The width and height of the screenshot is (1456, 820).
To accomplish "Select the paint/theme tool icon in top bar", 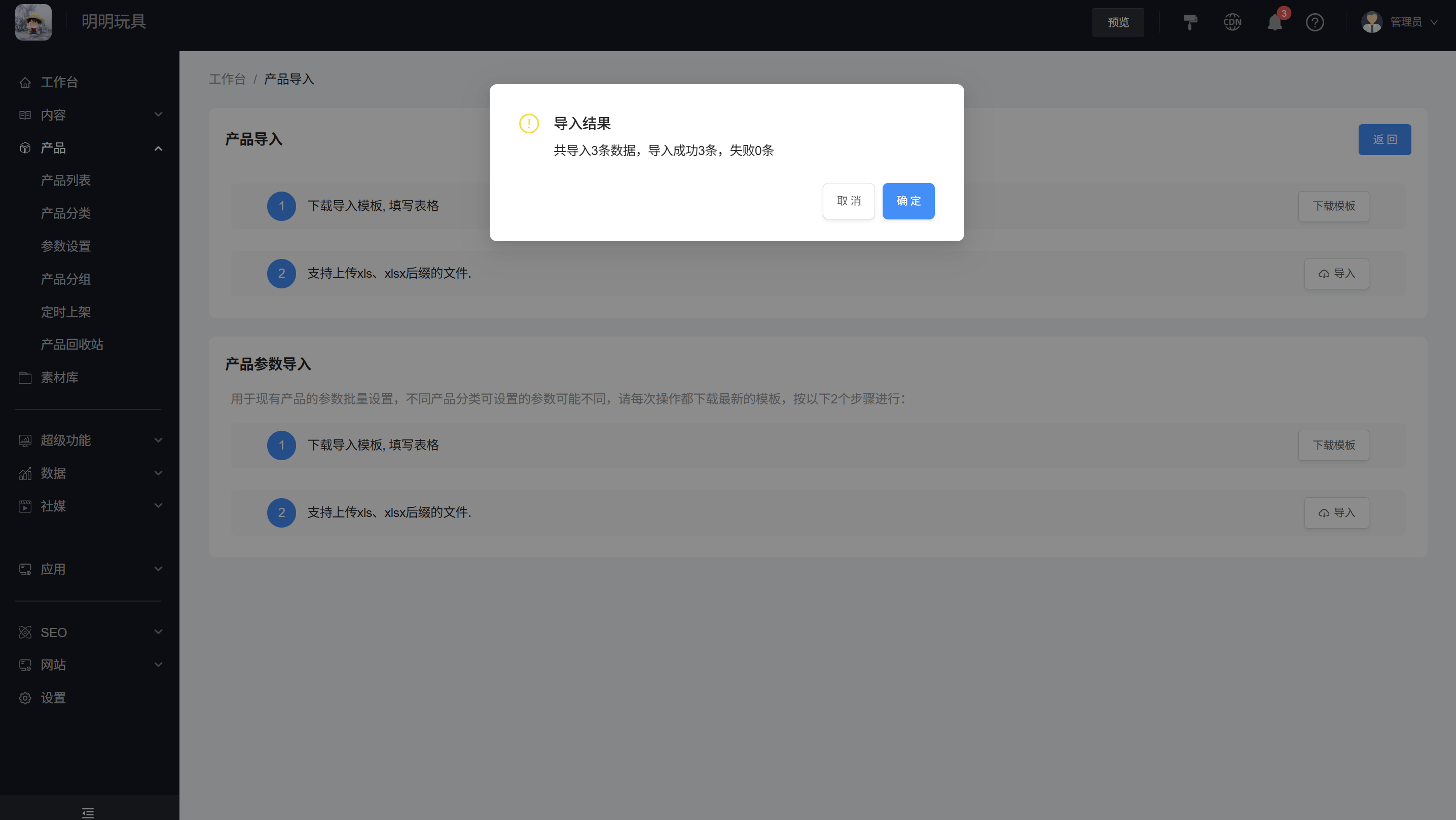I will pos(1190,23).
